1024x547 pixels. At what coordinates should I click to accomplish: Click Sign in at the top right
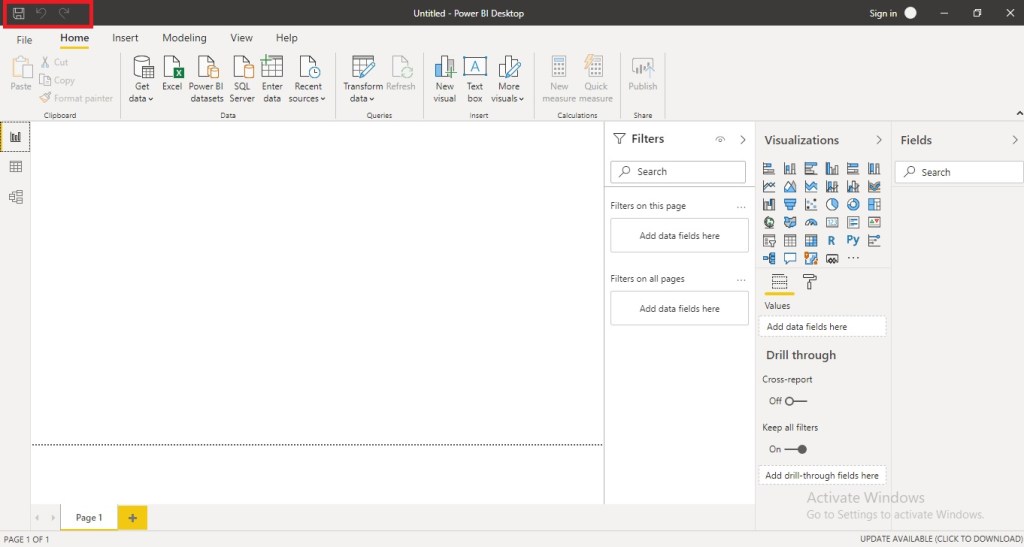(x=883, y=13)
